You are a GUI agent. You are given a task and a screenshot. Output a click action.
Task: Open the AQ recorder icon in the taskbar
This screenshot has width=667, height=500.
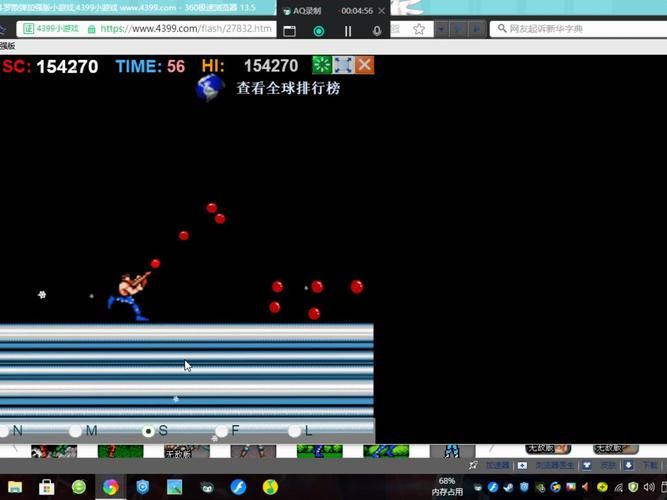tap(207, 487)
